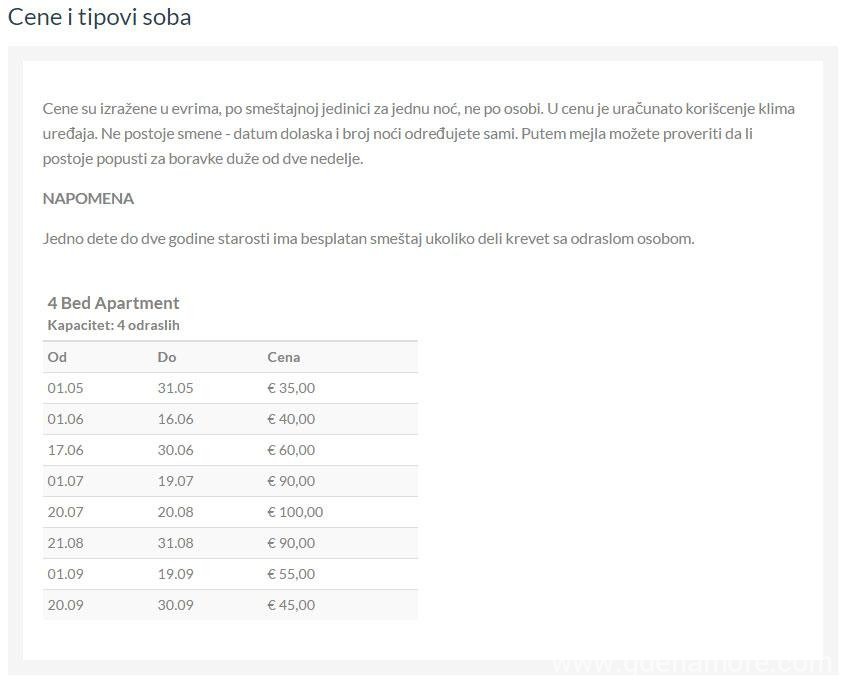Click the "Cena" column header
The width and height of the screenshot is (851, 687).
pyautogui.click(x=284, y=357)
